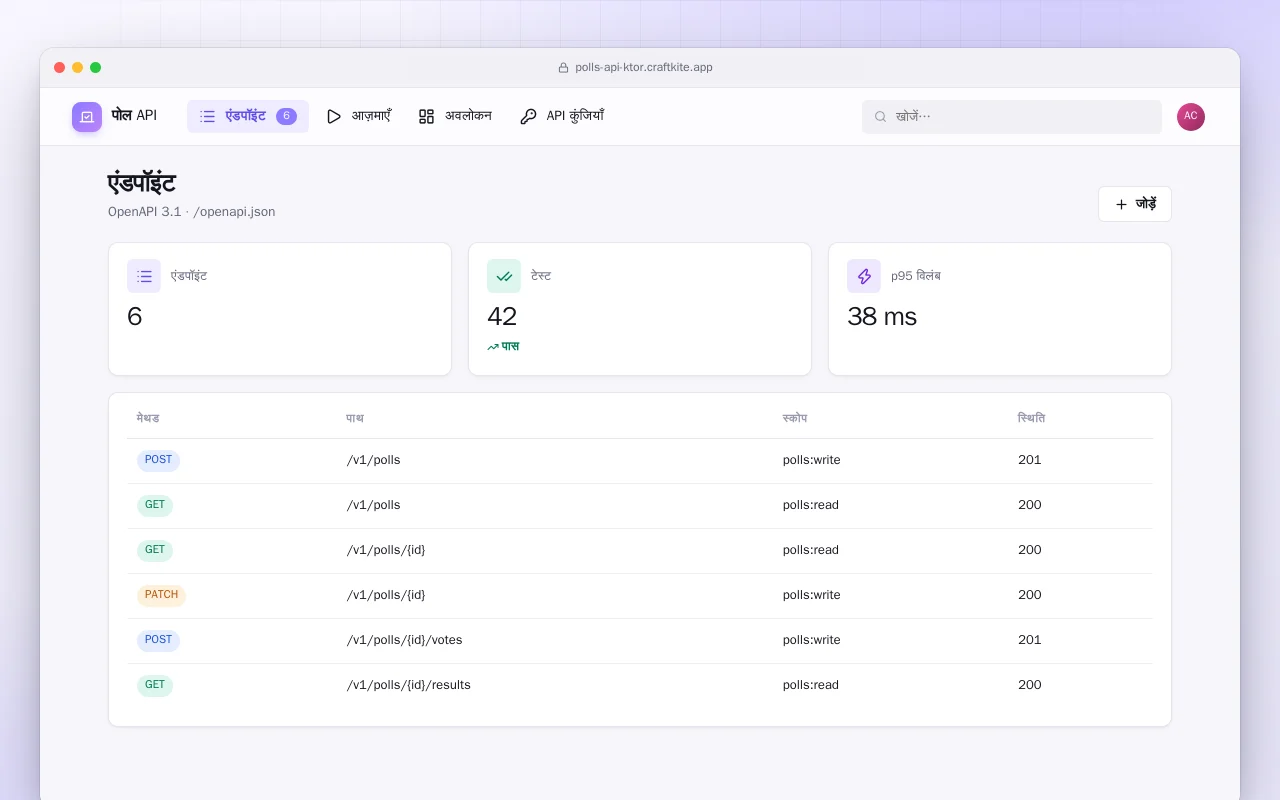This screenshot has width=1280, height=800.
Task: Click the lightning icon on the p95 विलंब card
Action: pos(864,276)
